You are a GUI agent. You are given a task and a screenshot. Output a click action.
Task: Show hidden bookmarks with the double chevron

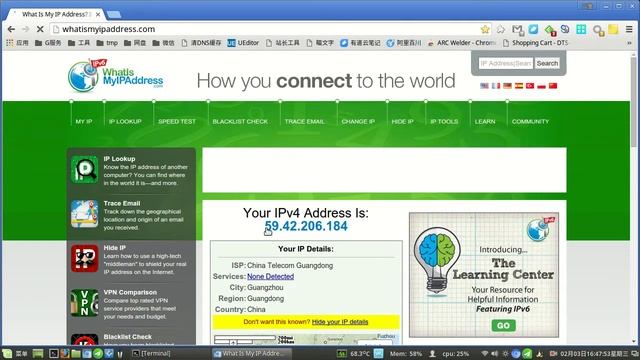click(629, 43)
